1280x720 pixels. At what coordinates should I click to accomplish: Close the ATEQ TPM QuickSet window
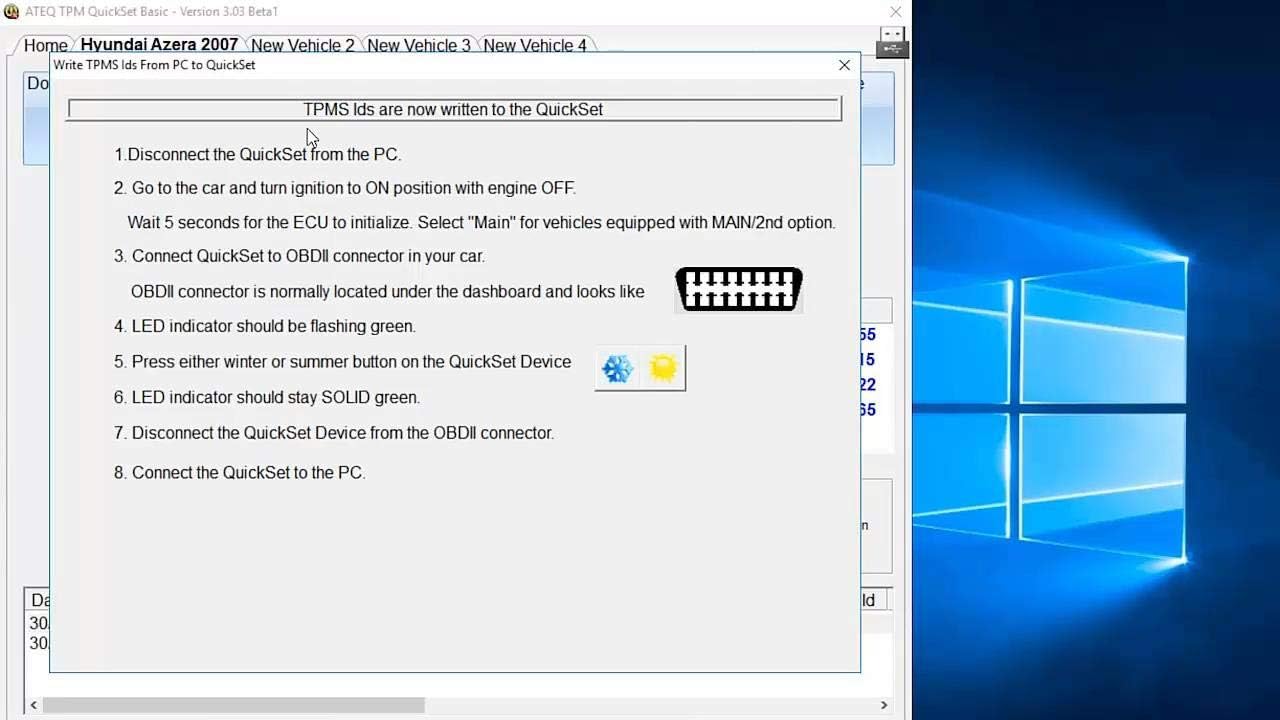click(895, 11)
